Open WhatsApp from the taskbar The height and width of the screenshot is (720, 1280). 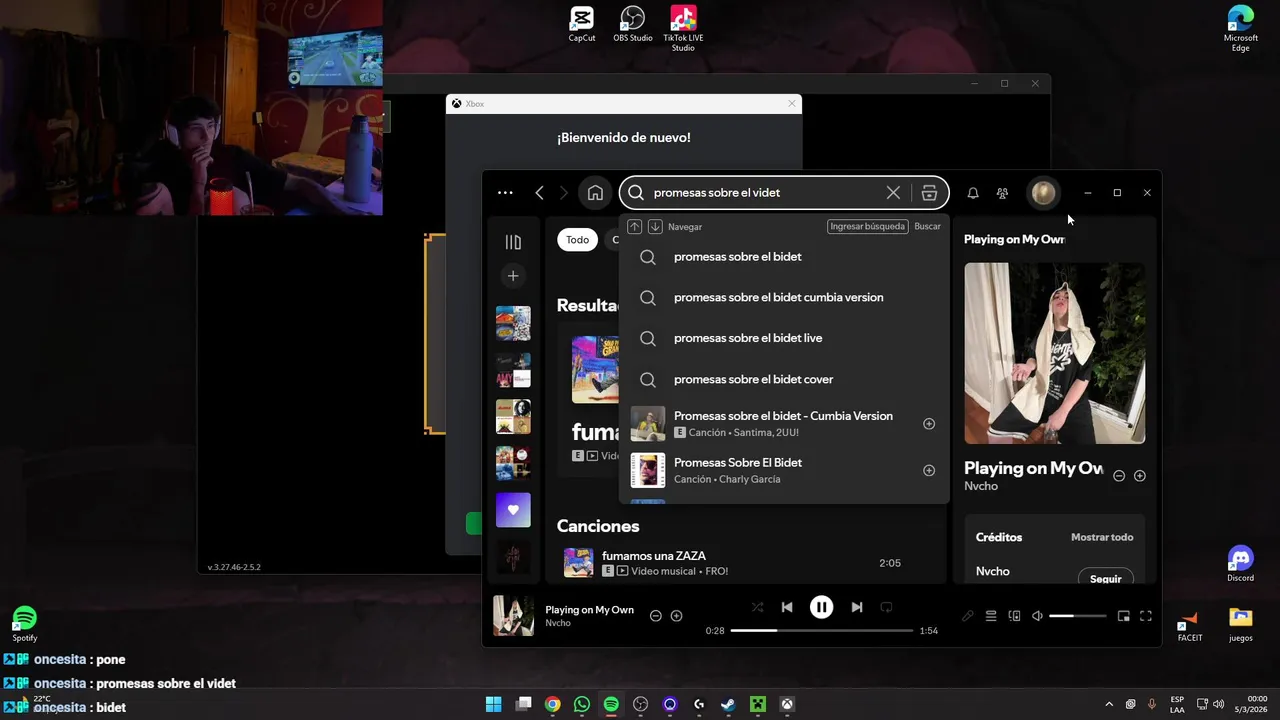click(x=581, y=704)
